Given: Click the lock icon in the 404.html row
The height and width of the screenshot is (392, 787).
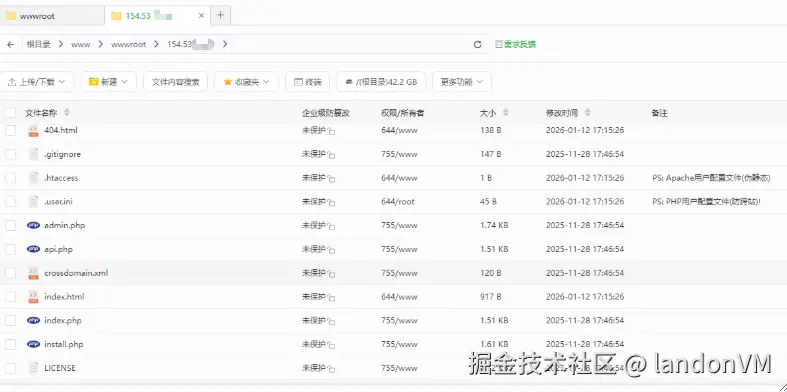Looking at the screenshot, I should click(331, 131).
